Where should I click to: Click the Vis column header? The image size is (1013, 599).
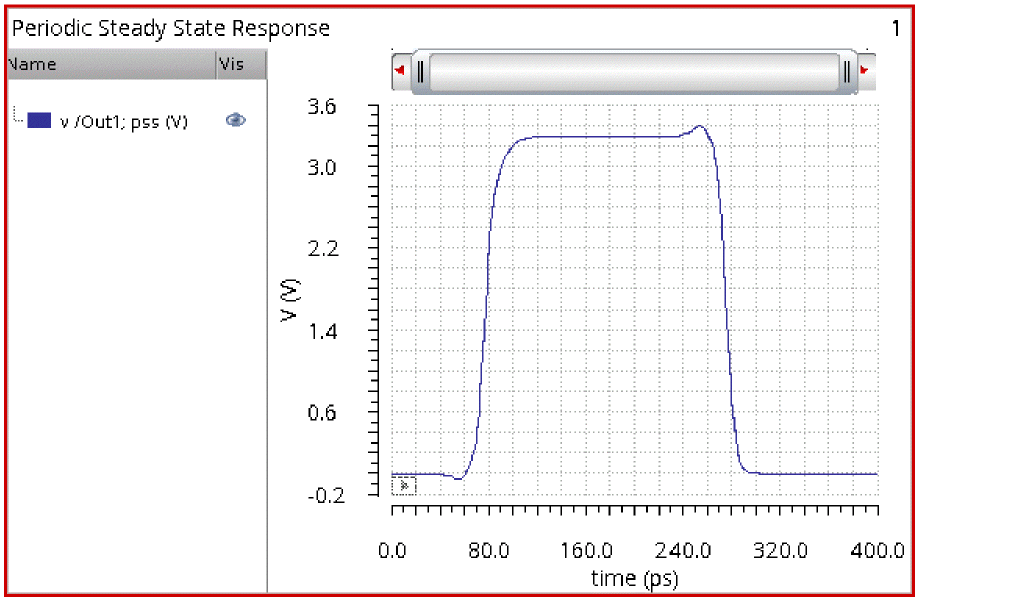click(x=240, y=64)
